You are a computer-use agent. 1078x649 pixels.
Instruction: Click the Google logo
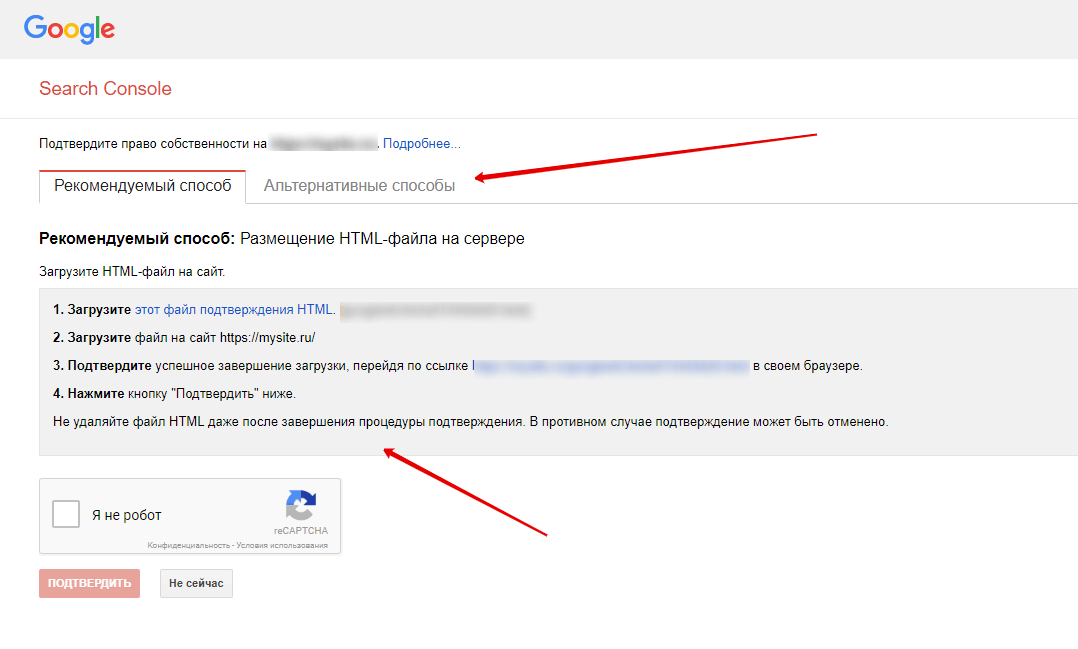(x=69, y=28)
